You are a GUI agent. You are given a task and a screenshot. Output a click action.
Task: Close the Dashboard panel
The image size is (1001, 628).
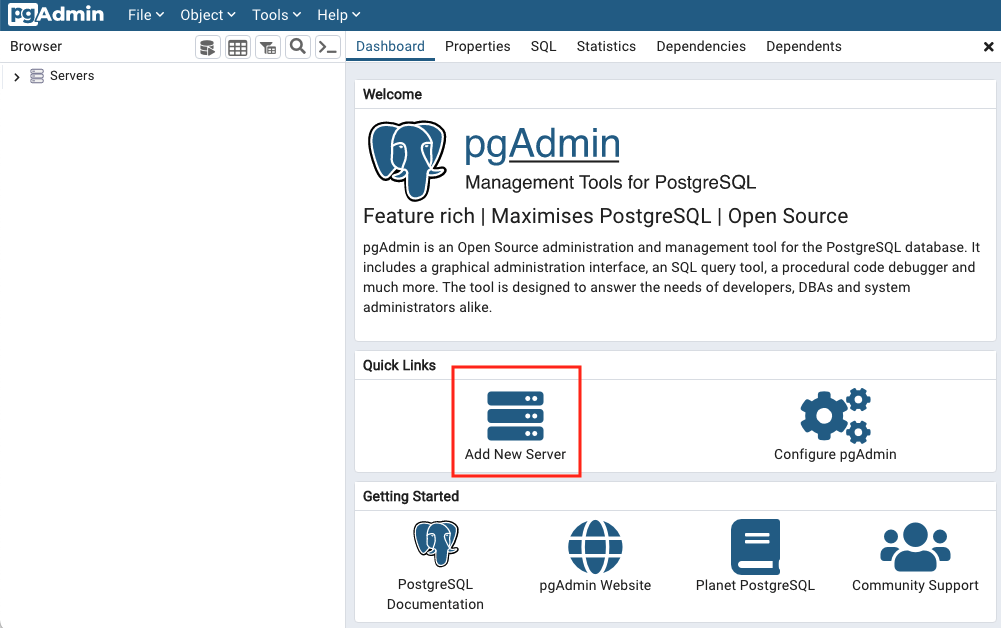pyautogui.click(x=988, y=46)
